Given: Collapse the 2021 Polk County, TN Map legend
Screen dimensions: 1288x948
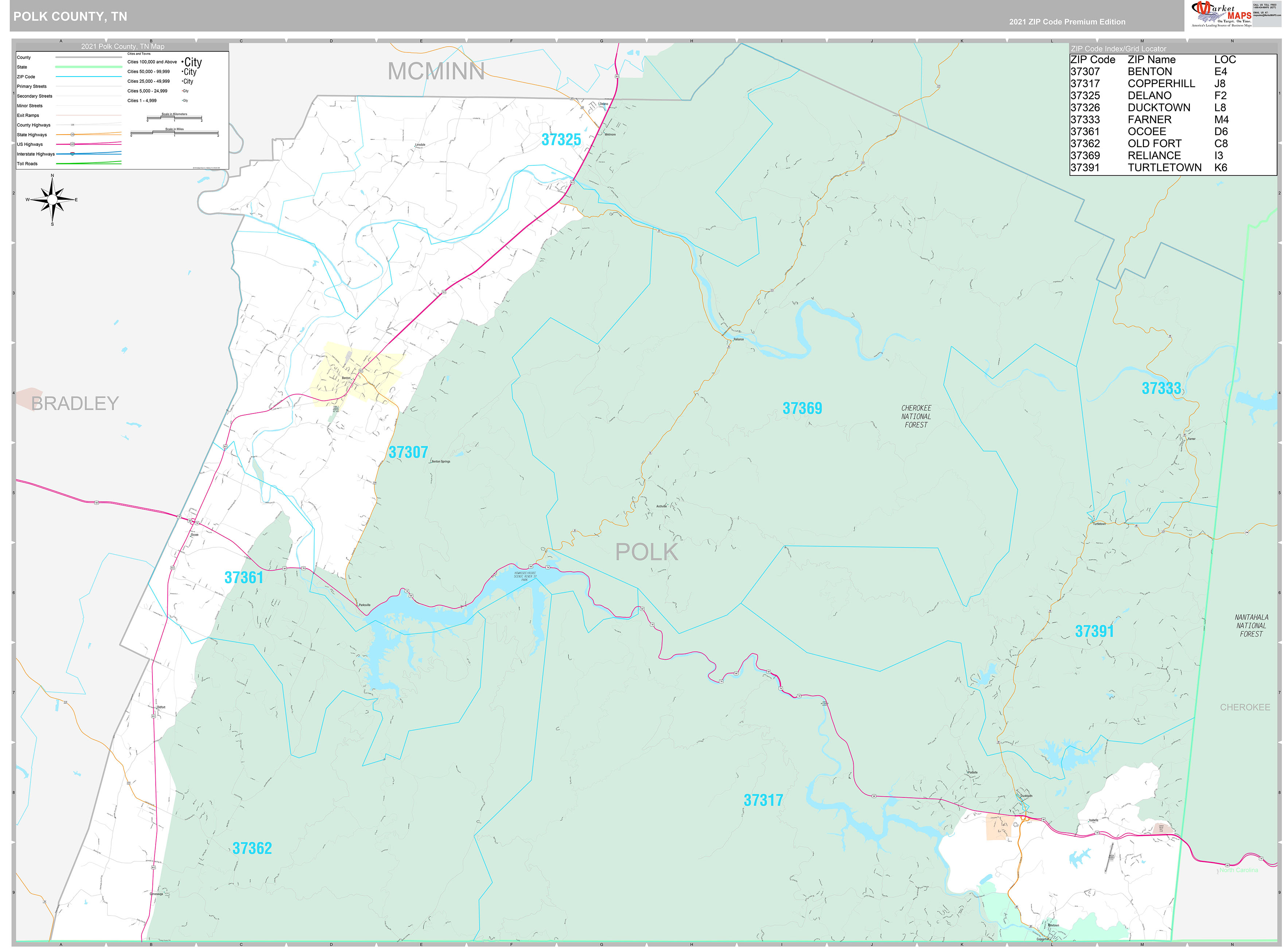Looking at the screenshot, I should click(x=123, y=46).
